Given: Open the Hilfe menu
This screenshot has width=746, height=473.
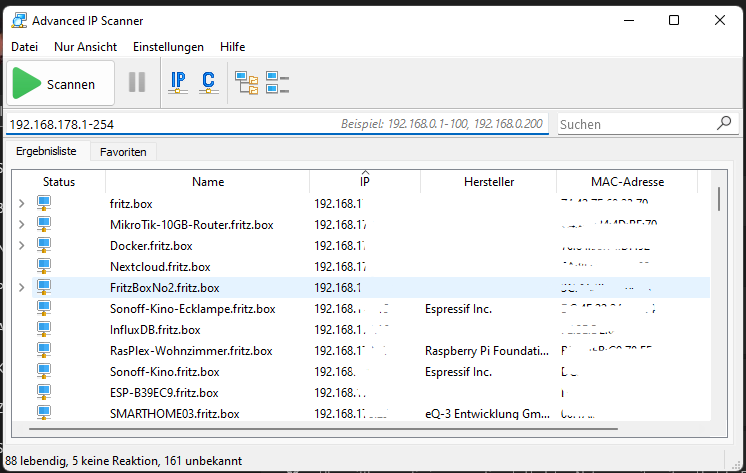Looking at the screenshot, I should 232,47.
